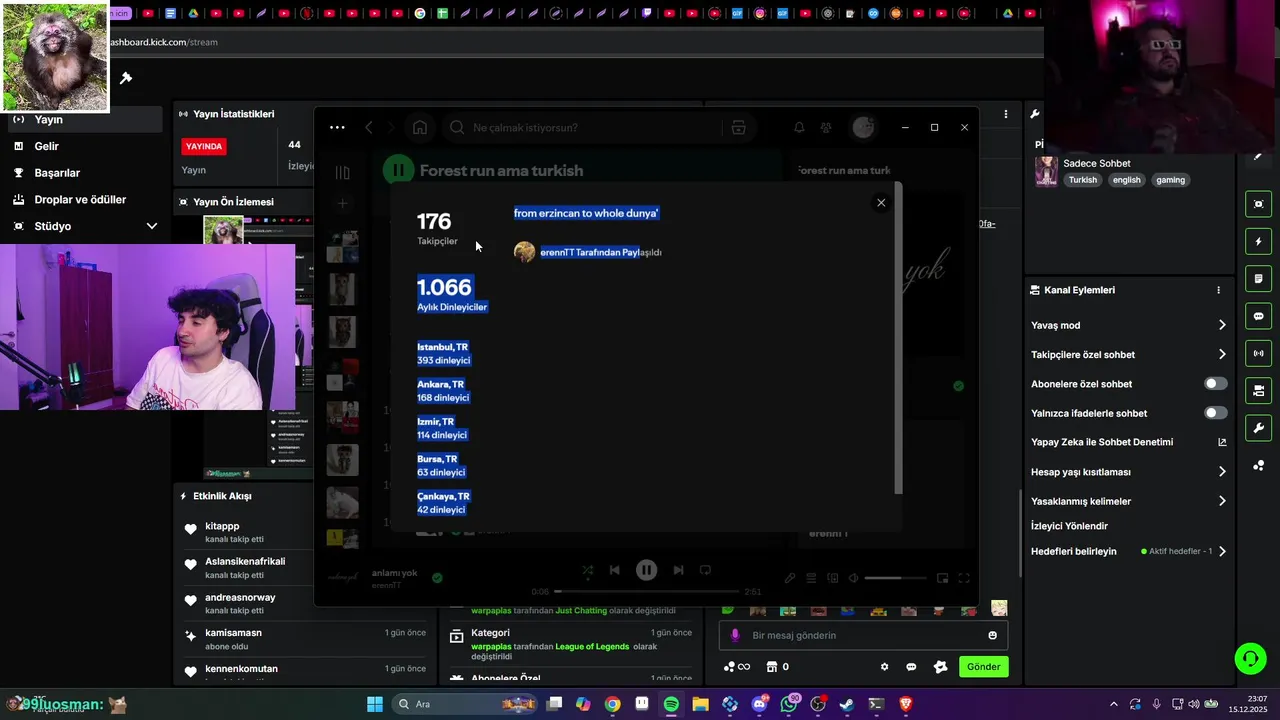Open Spotify profile avatar
This screenshot has height=720, width=1280.
point(863,127)
